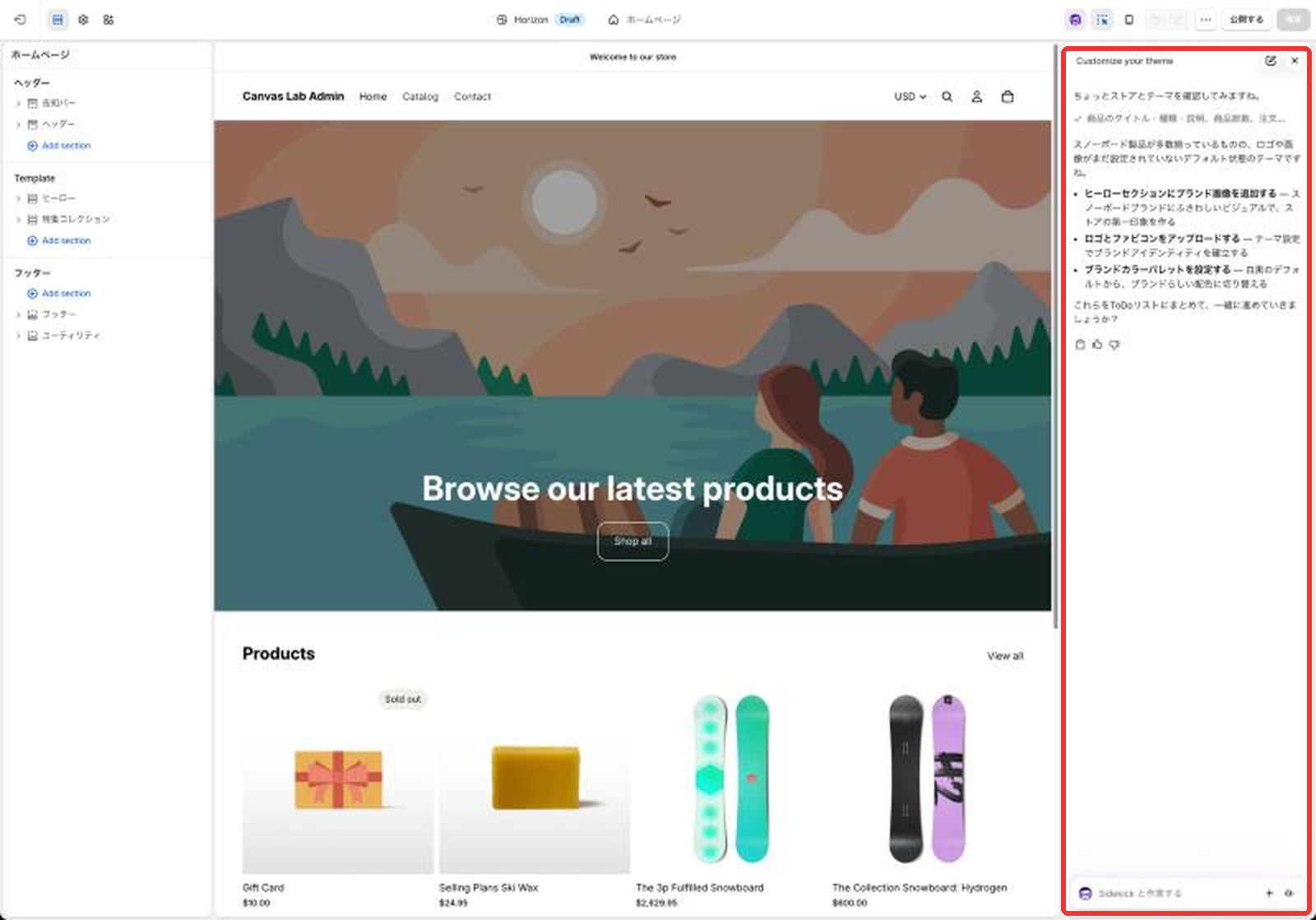Toggle the Sidekick assistant icon in the top bar
Screen dimensions: 1316x920
[1075, 20]
